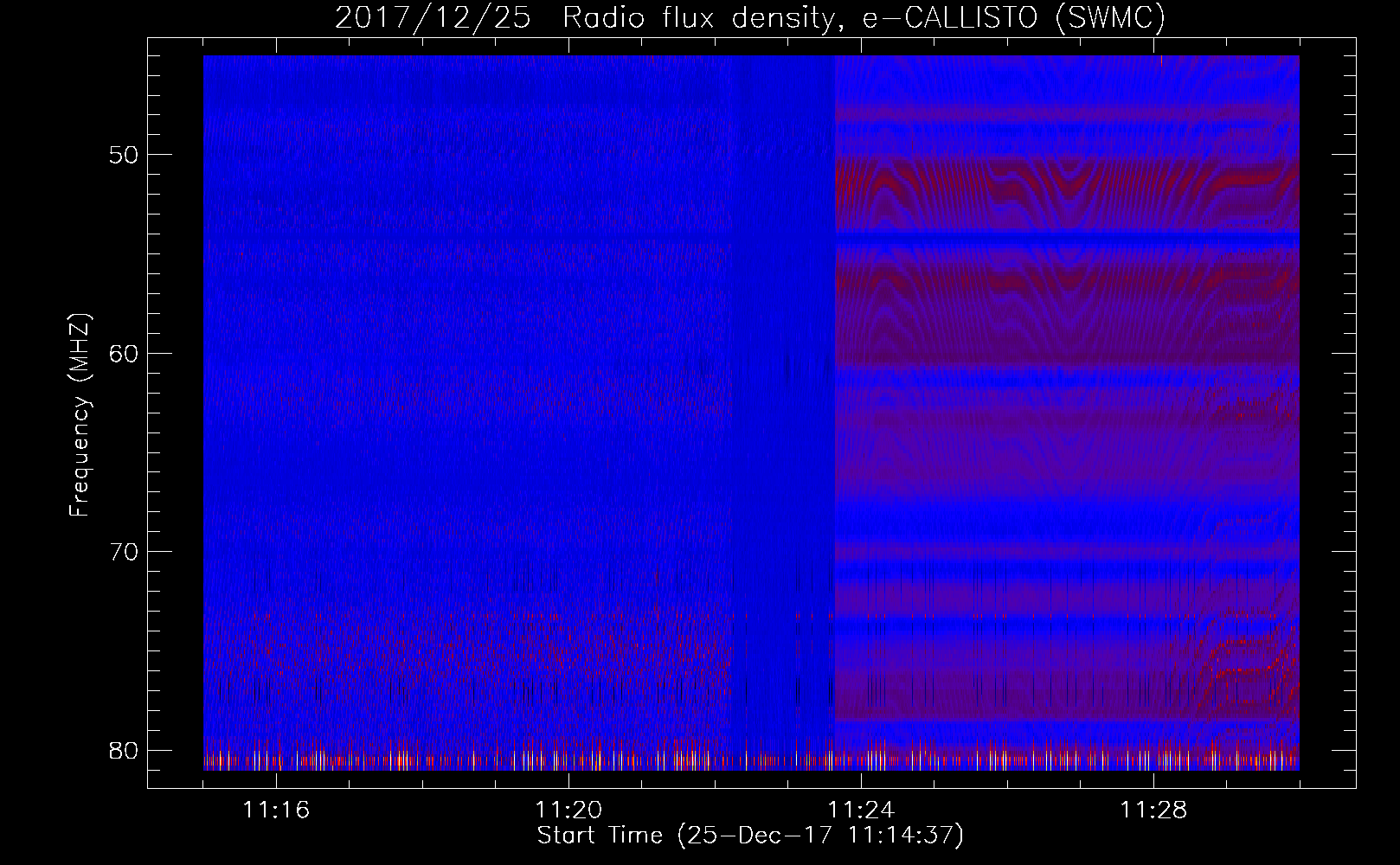Screen dimensions: 1400x865
Task: Click the 11:20 time tick label
Action: point(568,811)
